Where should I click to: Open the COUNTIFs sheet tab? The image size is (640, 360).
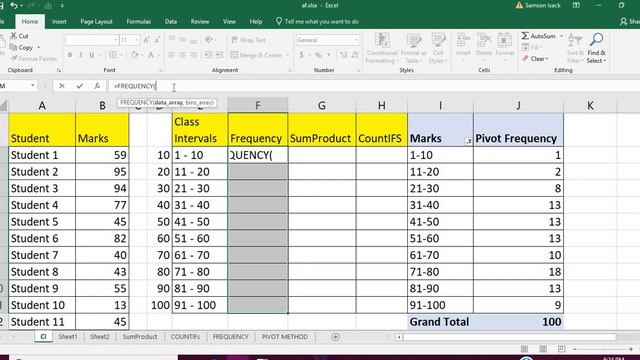click(x=185, y=337)
